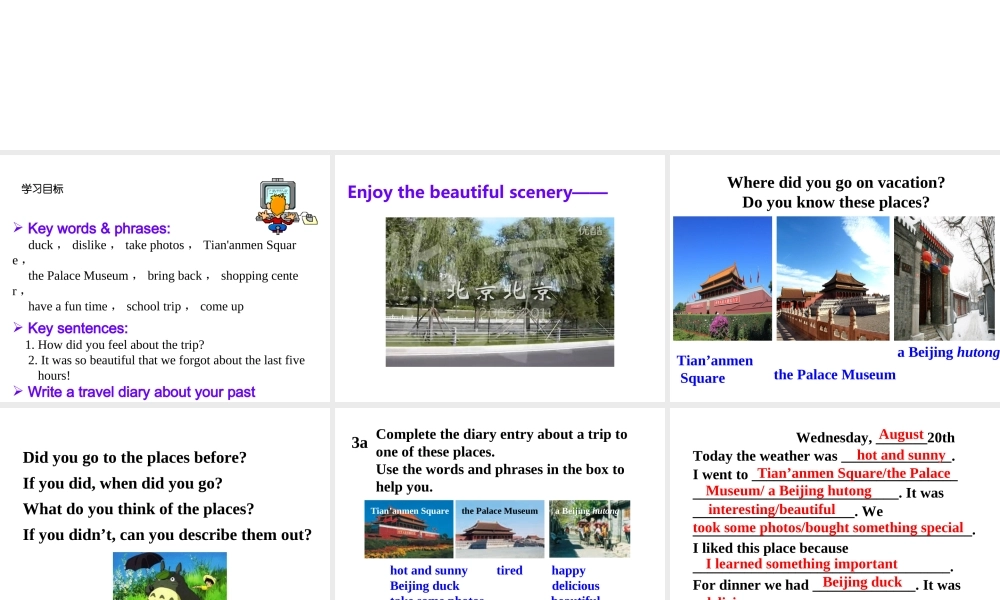Open the Enjoy the beautiful scenery slide

499,278
